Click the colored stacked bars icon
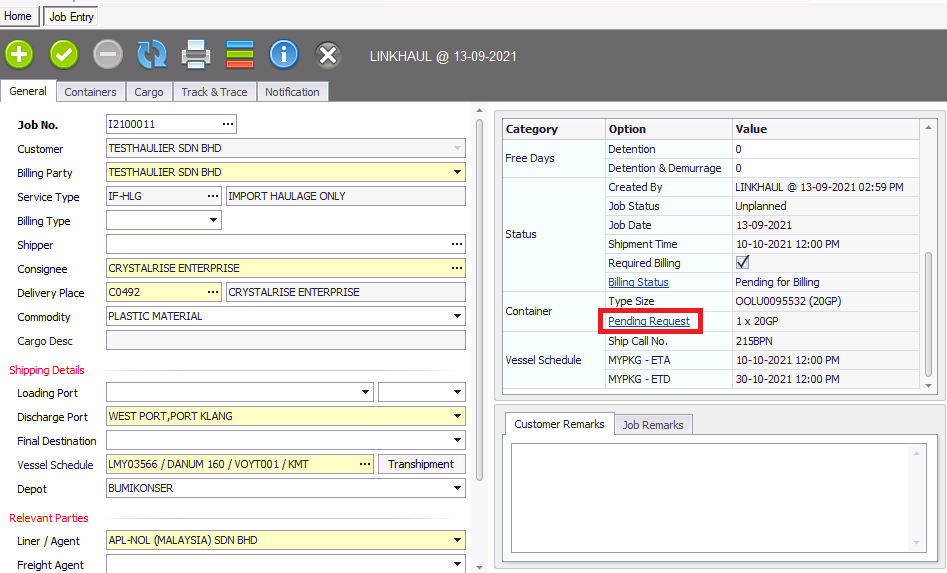Viewport: 947px width, 573px height. [240, 54]
